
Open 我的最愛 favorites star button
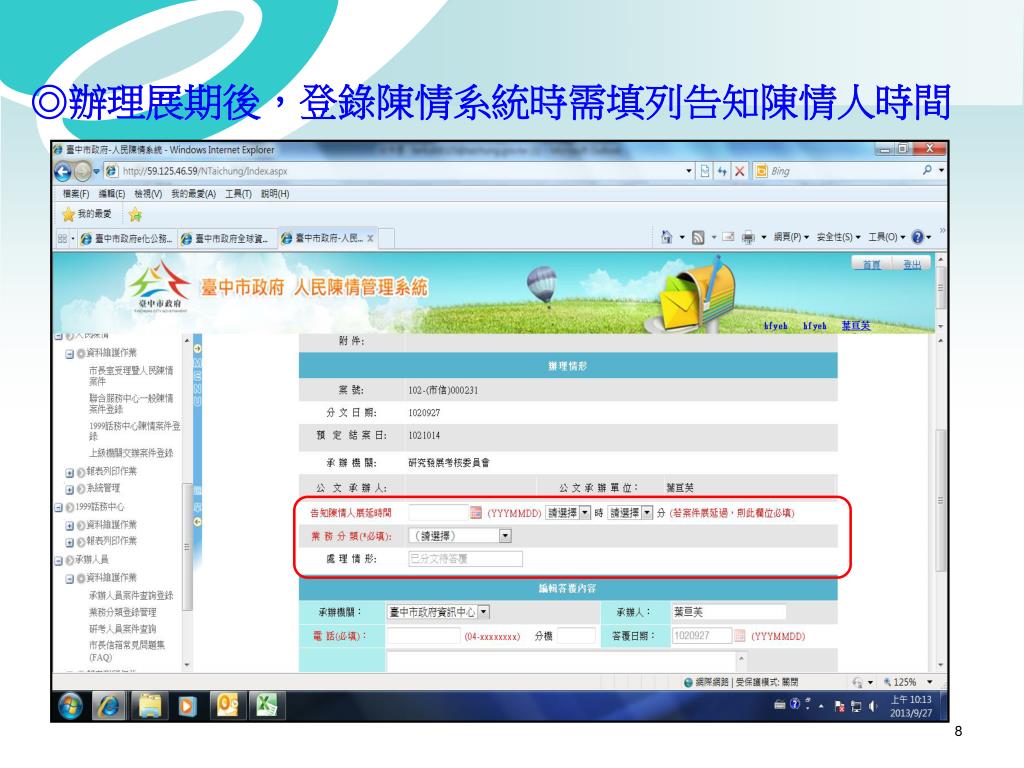pyautogui.click(x=87, y=214)
